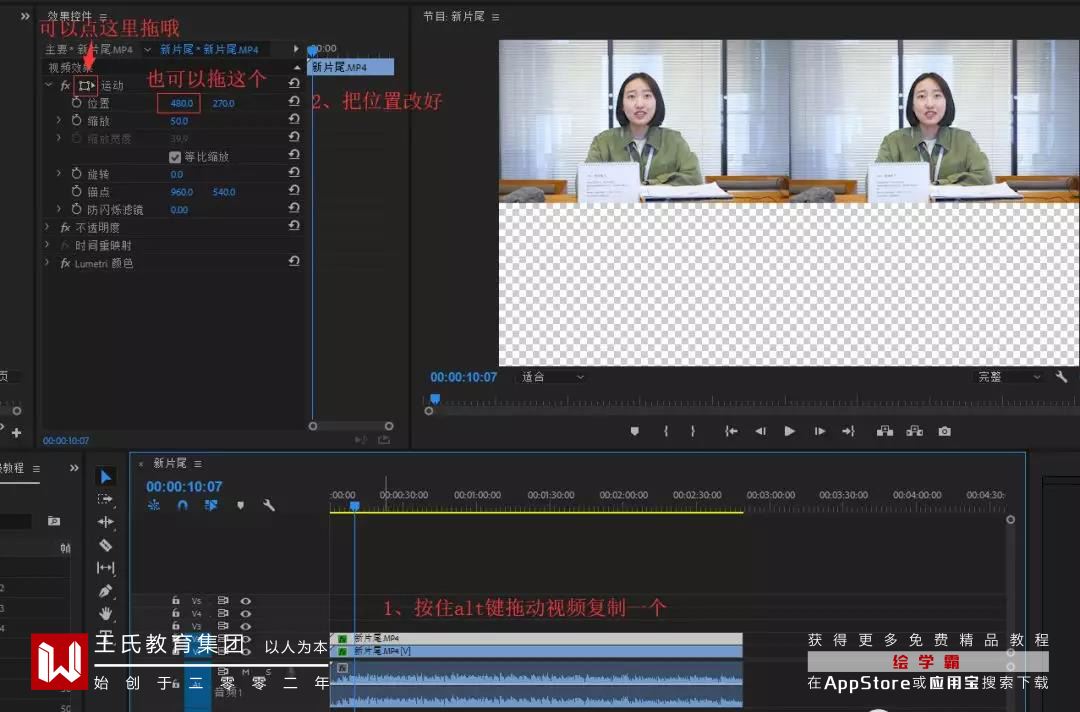Toggle V4 sync lock

click(223, 614)
